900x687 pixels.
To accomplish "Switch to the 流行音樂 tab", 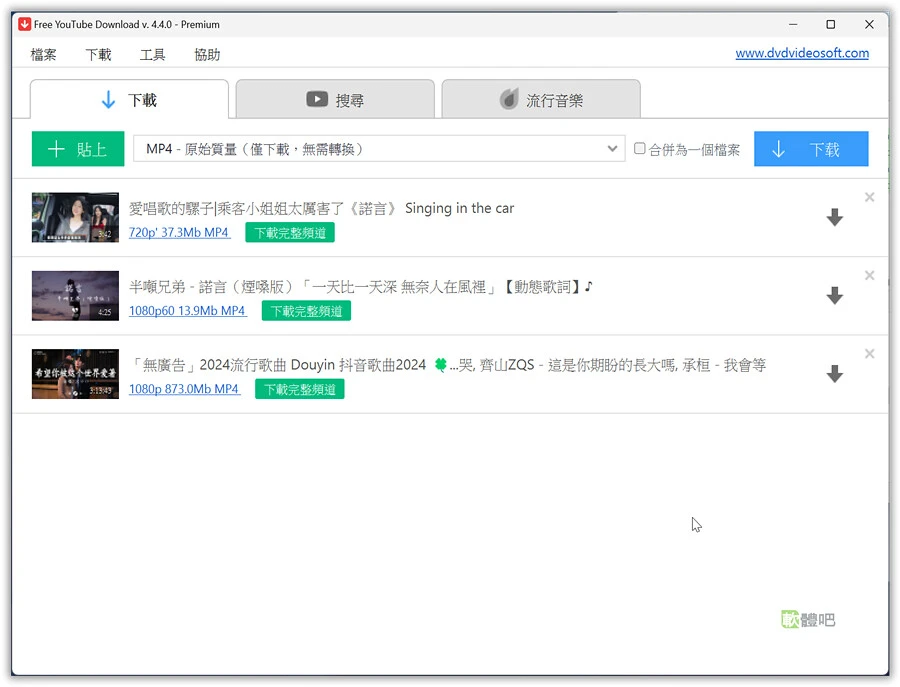I will (541, 99).
